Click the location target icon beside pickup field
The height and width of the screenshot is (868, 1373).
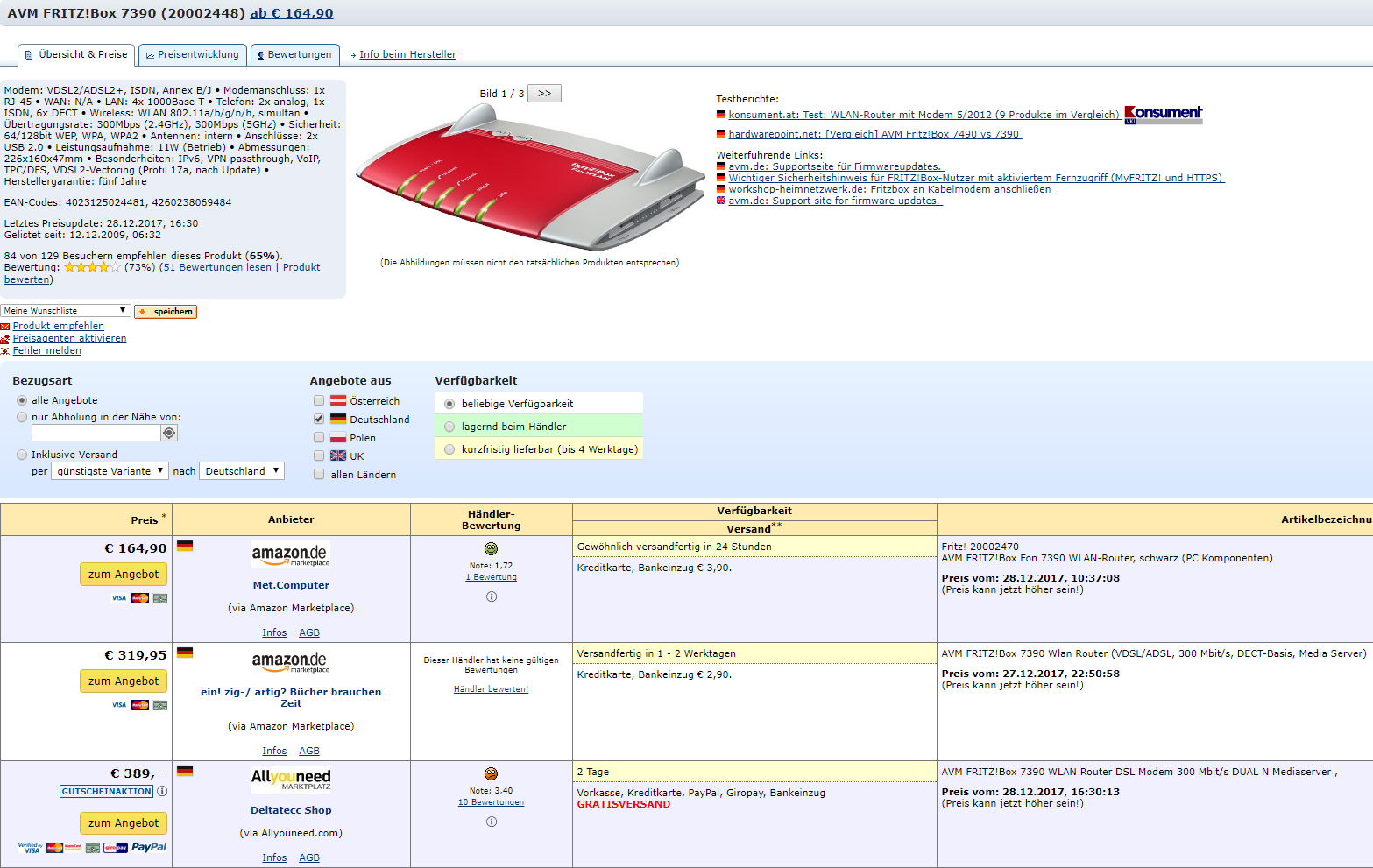pyautogui.click(x=169, y=433)
